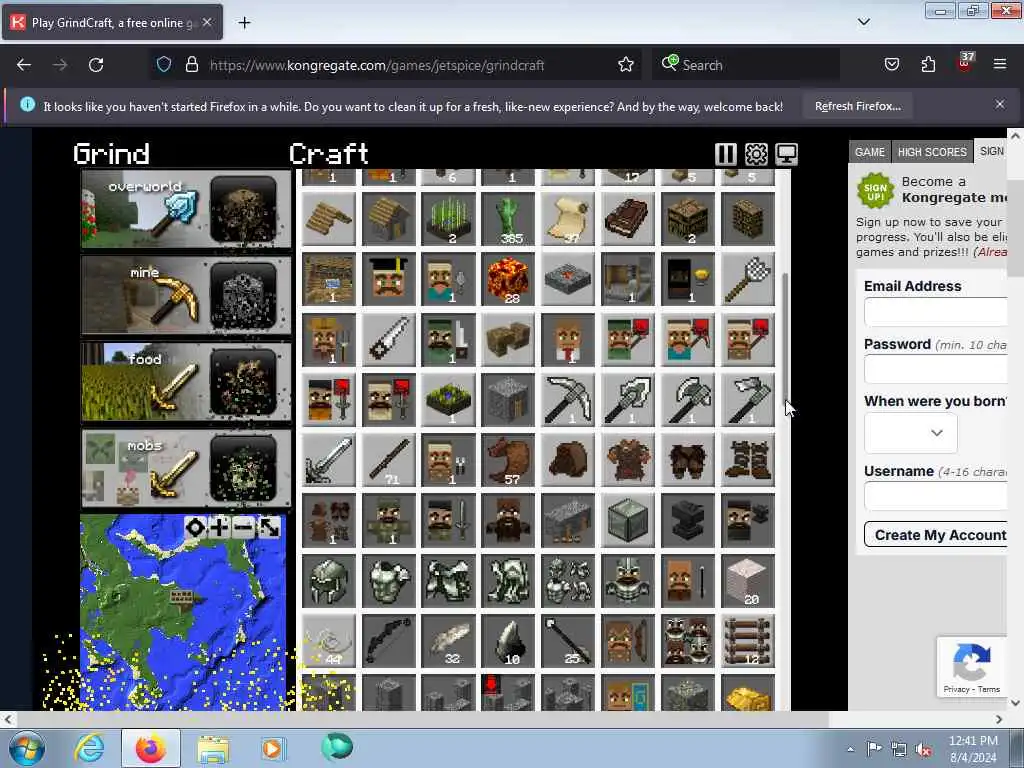This screenshot has height=768, width=1024.
Task: Open the file explorer taskbar icon
Action: click(x=213, y=748)
